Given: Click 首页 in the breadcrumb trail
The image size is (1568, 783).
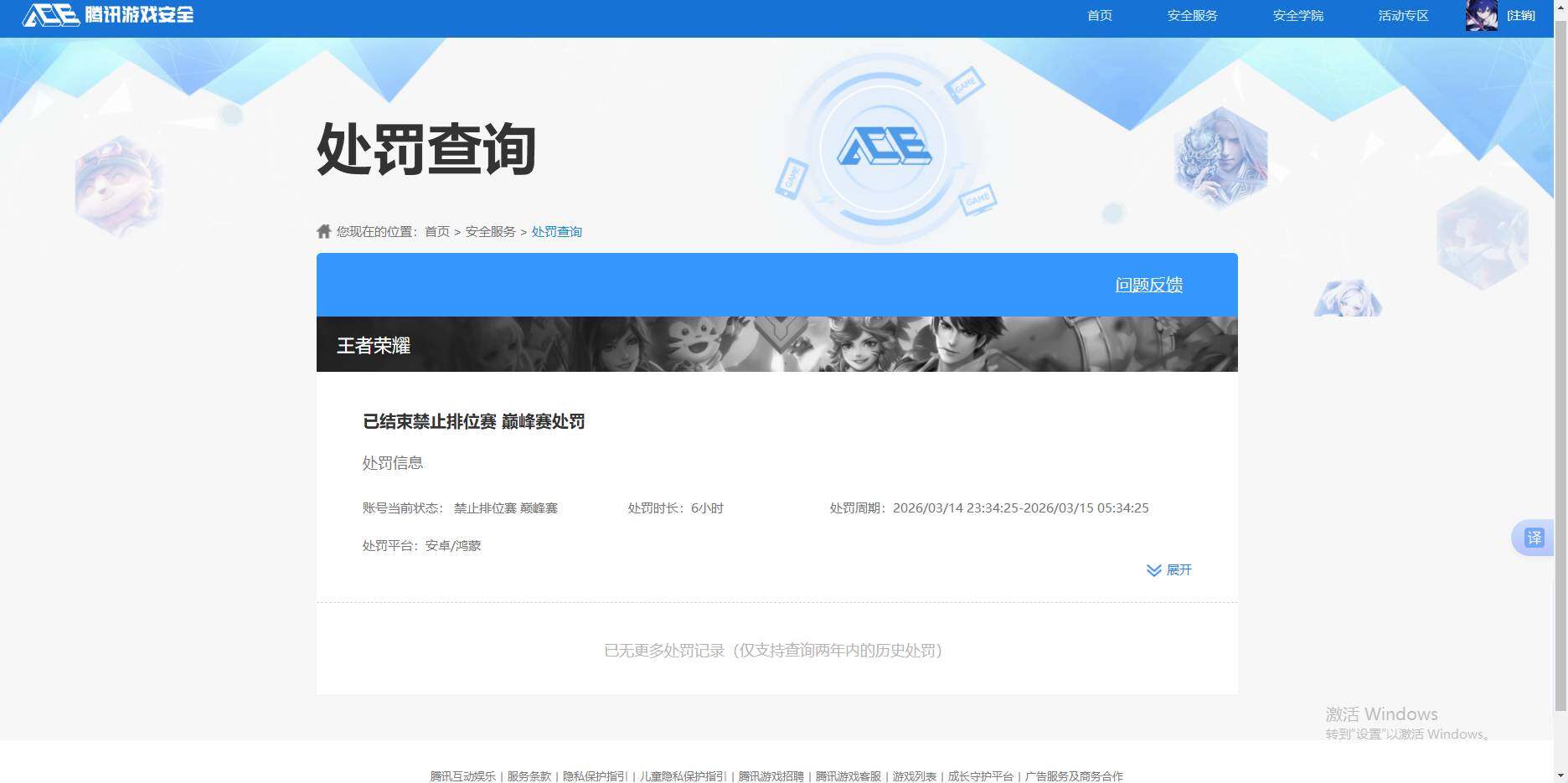Looking at the screenshot, I should [x=436, y=231].
